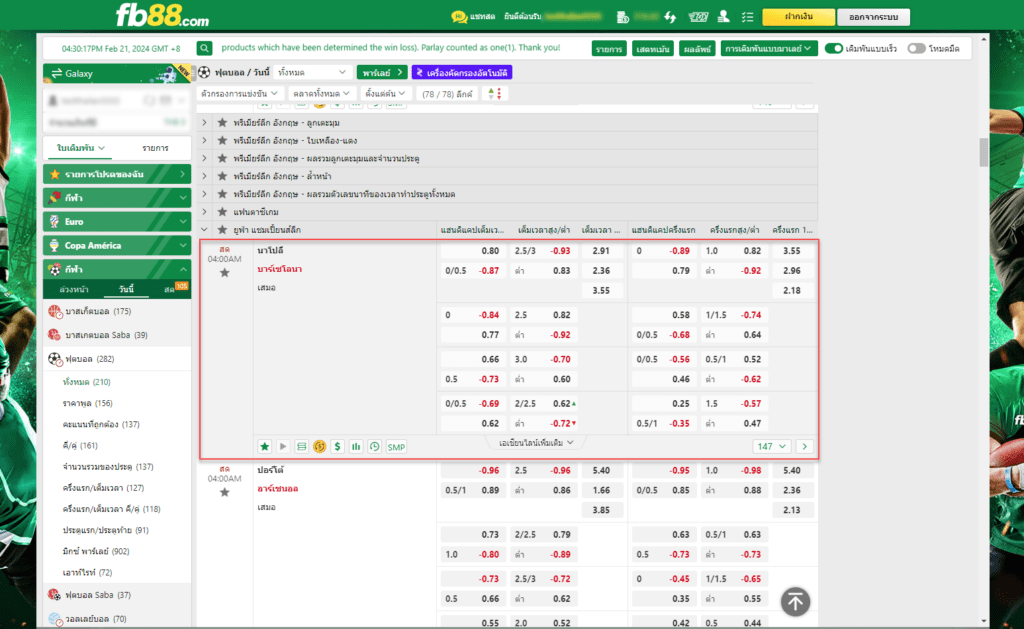Click the coin stack balance icon
Screen dimensions: 1024x629
(622, 17)
